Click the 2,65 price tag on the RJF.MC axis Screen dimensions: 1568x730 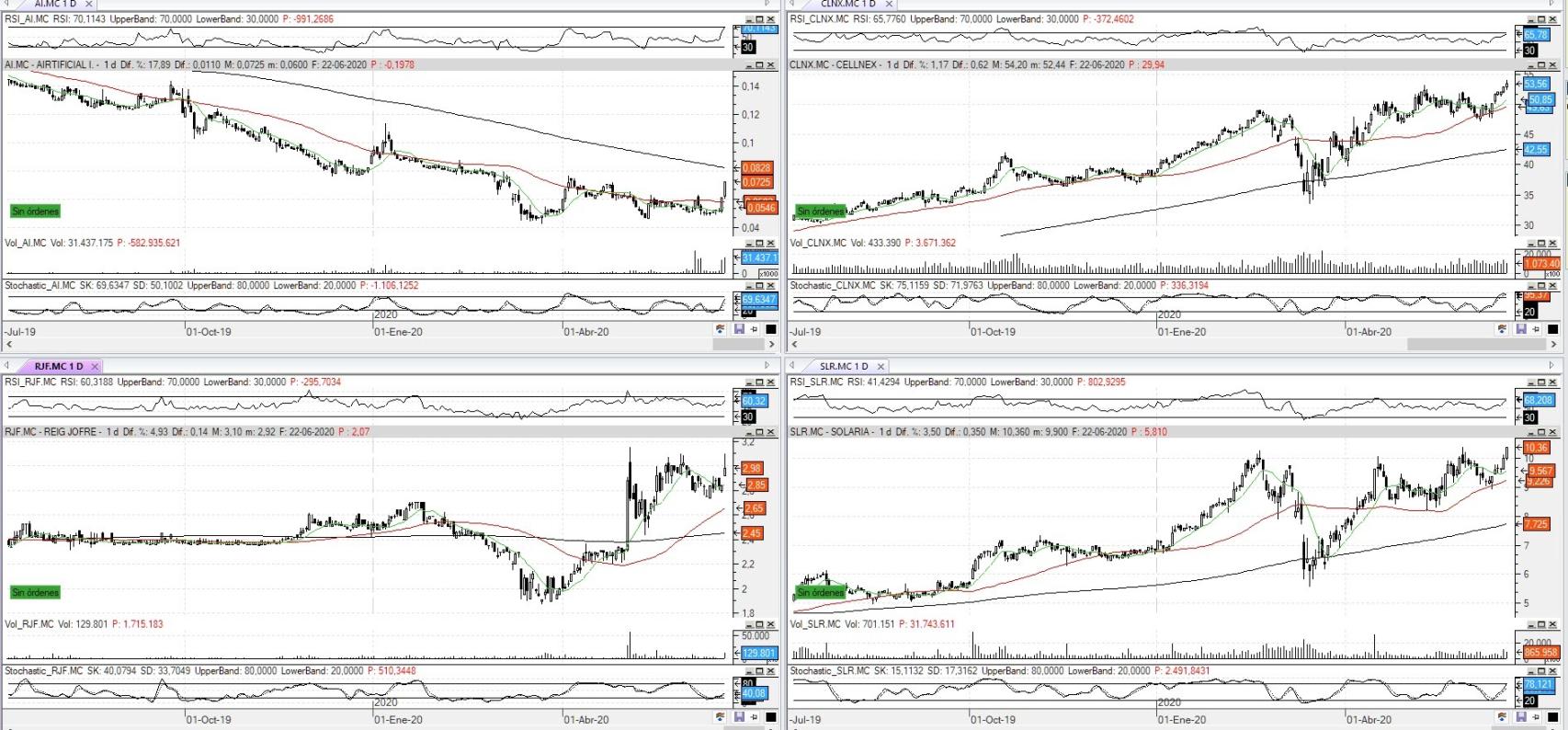[754, 508]
